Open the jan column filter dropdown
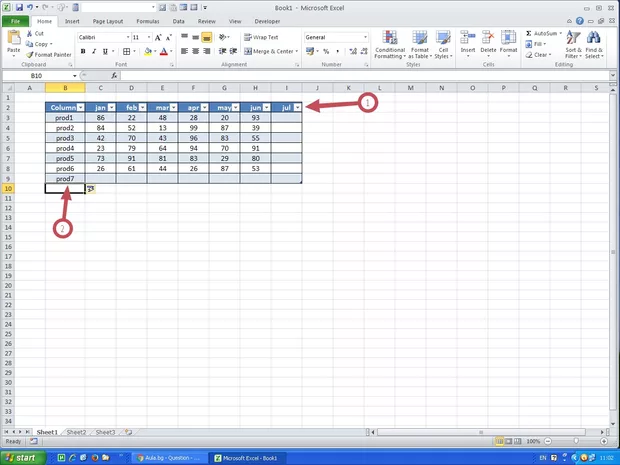620x465 pixels. click(x=112, y=108)
